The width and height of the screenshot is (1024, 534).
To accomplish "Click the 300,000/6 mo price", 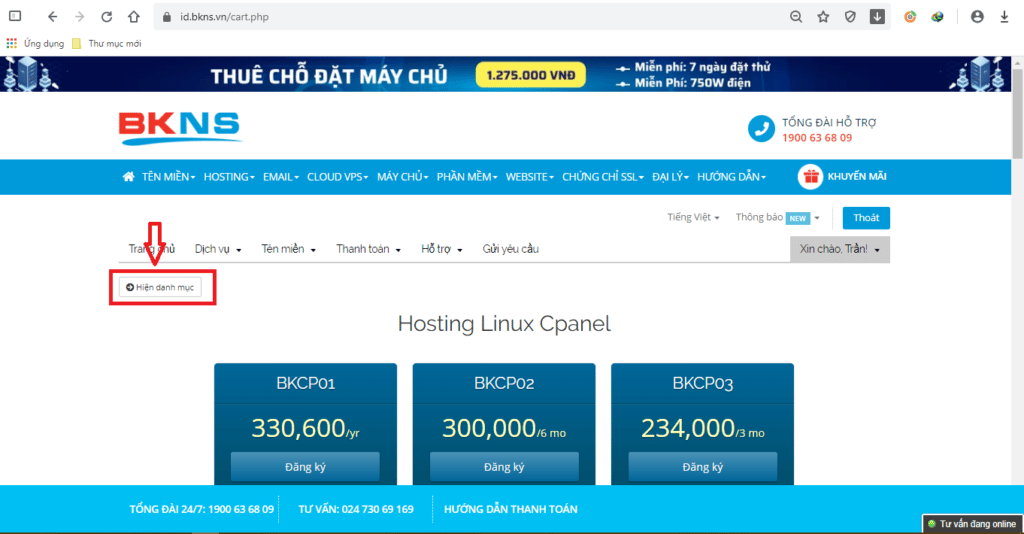I will pyautogui.click(x=504, y=428).
